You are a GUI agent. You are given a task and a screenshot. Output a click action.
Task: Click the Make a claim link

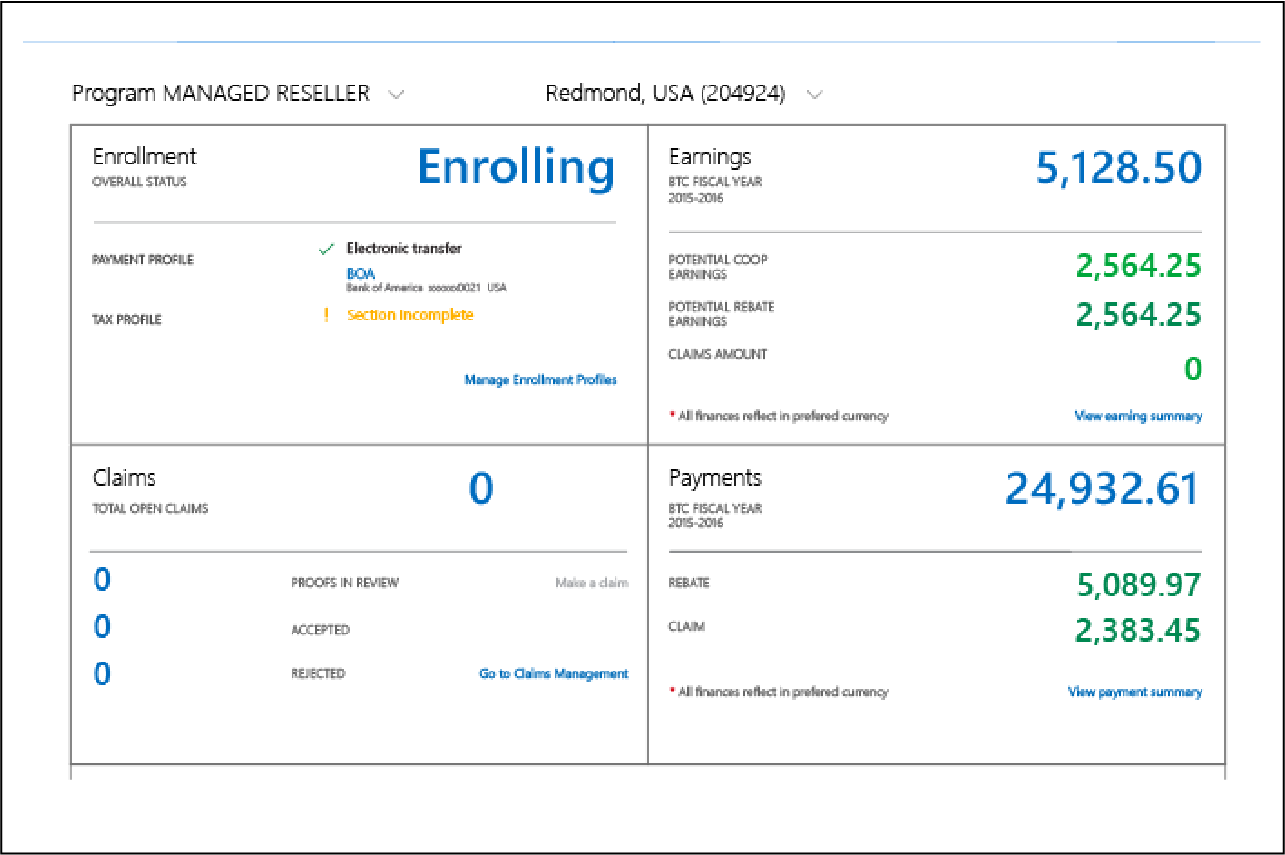591,583
